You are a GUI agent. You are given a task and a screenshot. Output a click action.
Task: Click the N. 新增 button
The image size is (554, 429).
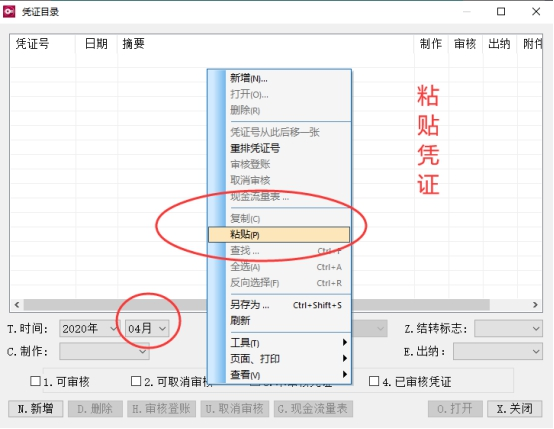click(x=36, y=409)
